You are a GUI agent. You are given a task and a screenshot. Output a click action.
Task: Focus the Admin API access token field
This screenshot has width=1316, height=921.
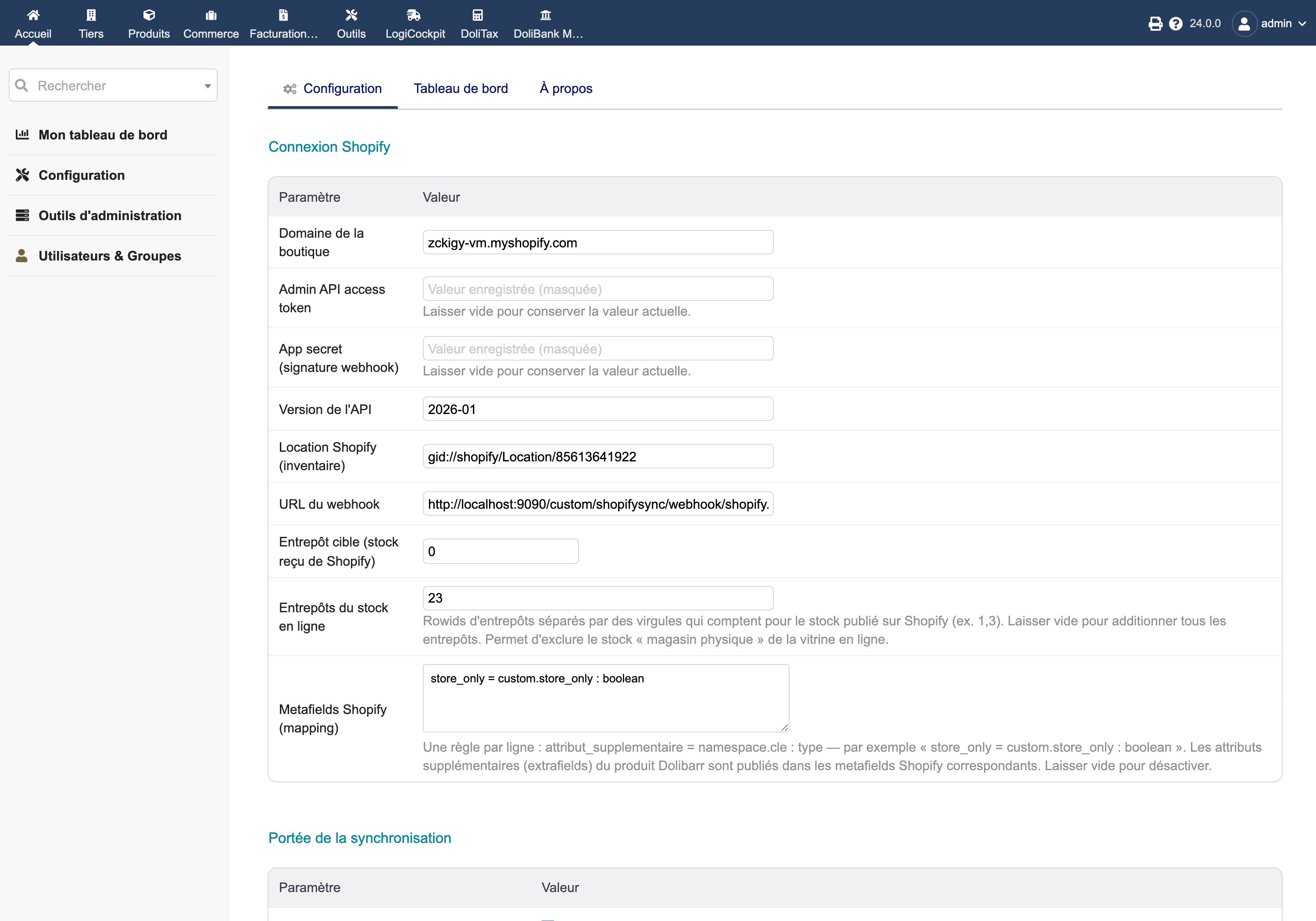point(598,289)
